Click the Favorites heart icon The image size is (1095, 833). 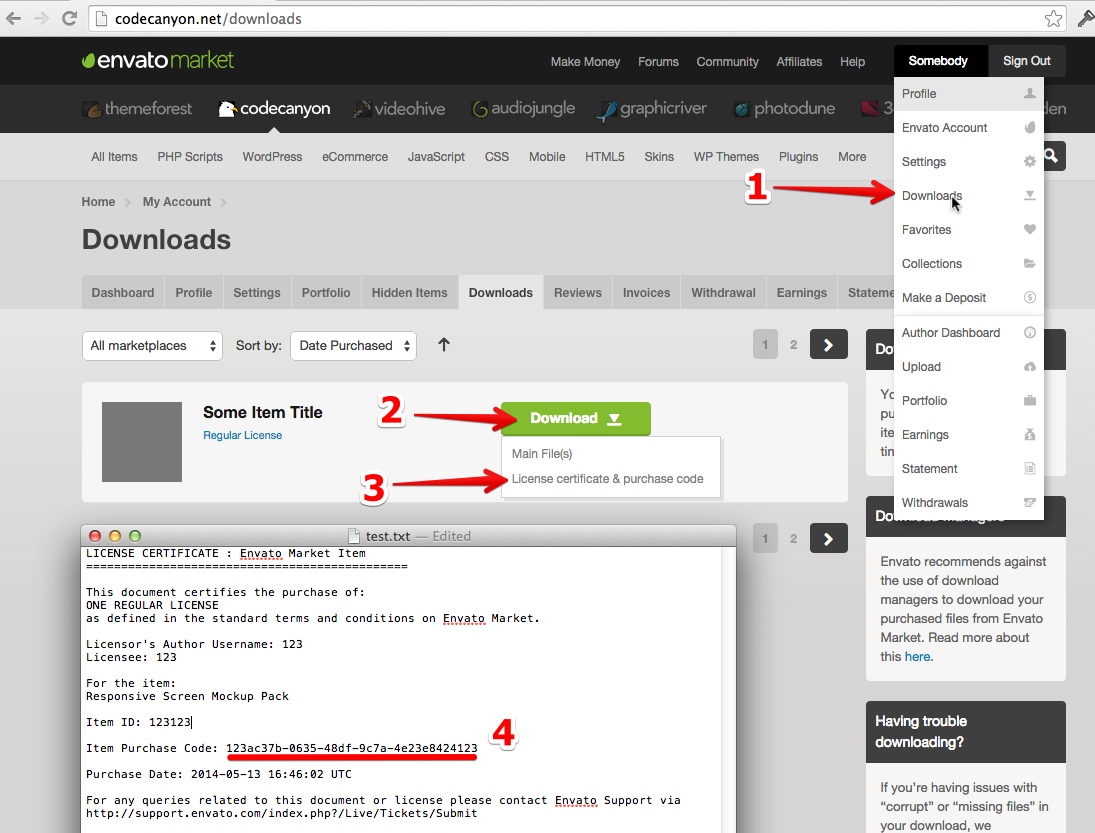(x=1029, y=229)
